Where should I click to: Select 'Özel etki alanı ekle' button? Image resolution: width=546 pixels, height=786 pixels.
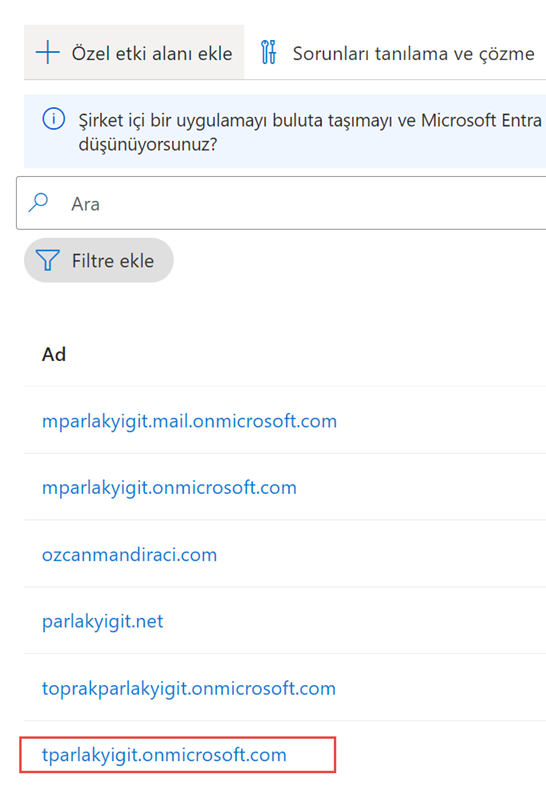[134, 53]
